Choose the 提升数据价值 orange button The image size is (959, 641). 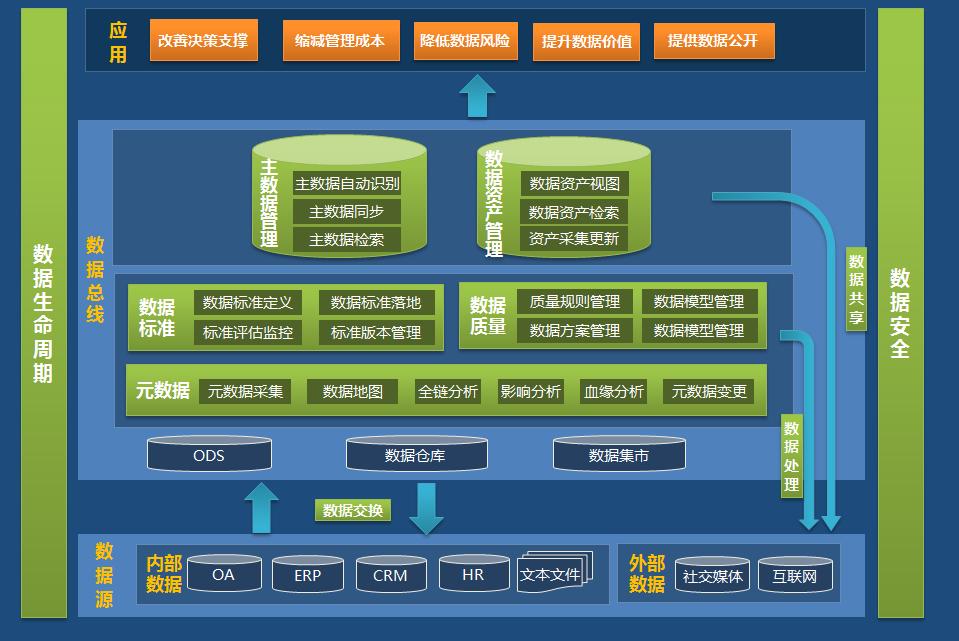[x=587, y=41]
